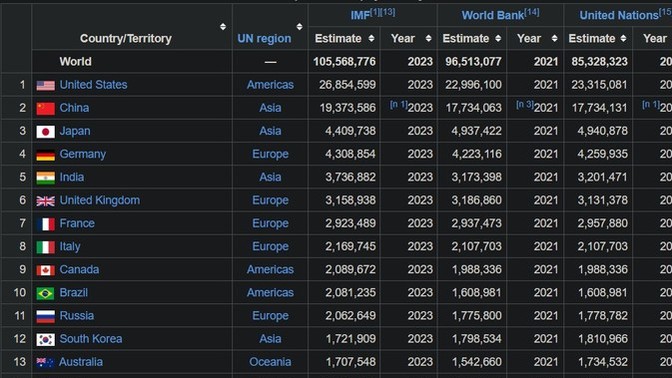This screenshot has width=672, height=378.
Task: Open the United Kingdom country link
Action: [x=100, y=201]
